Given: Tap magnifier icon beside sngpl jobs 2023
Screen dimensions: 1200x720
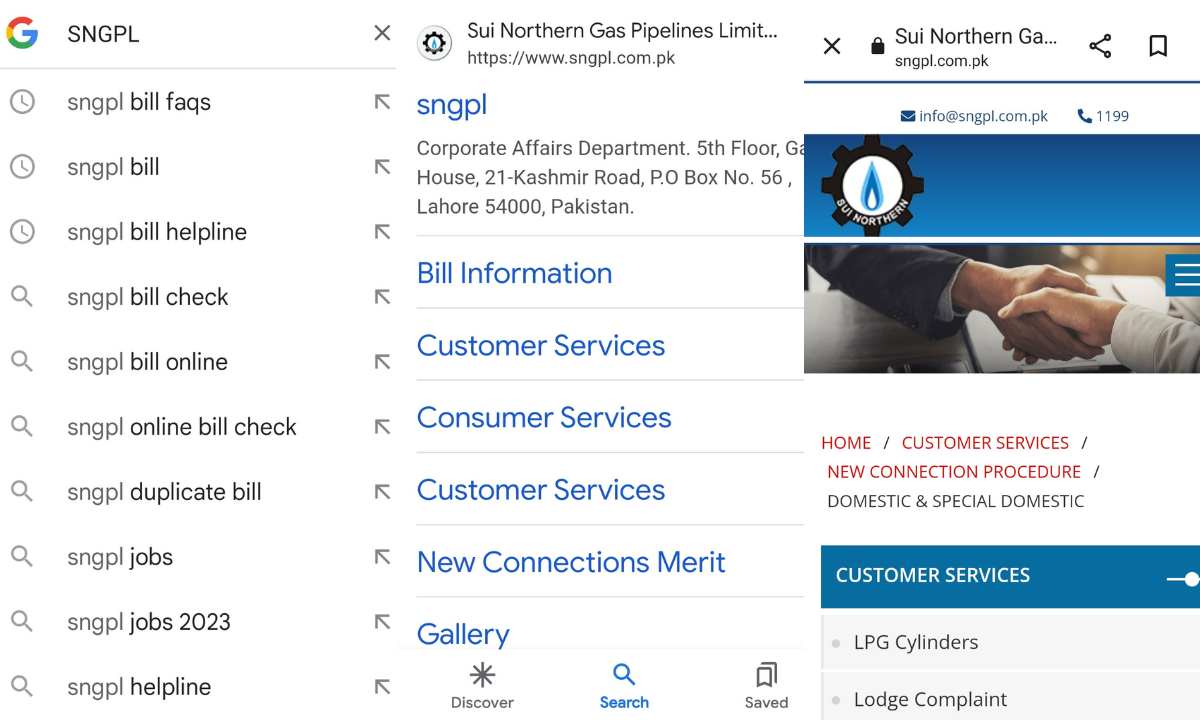Looking at the screenshot, I should [x=22, y=622].
